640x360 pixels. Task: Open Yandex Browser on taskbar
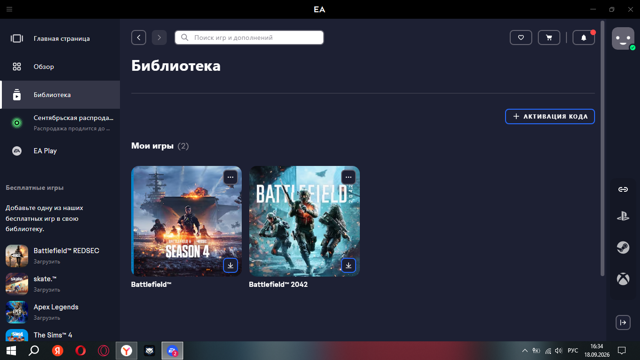(x=127, y=351)
